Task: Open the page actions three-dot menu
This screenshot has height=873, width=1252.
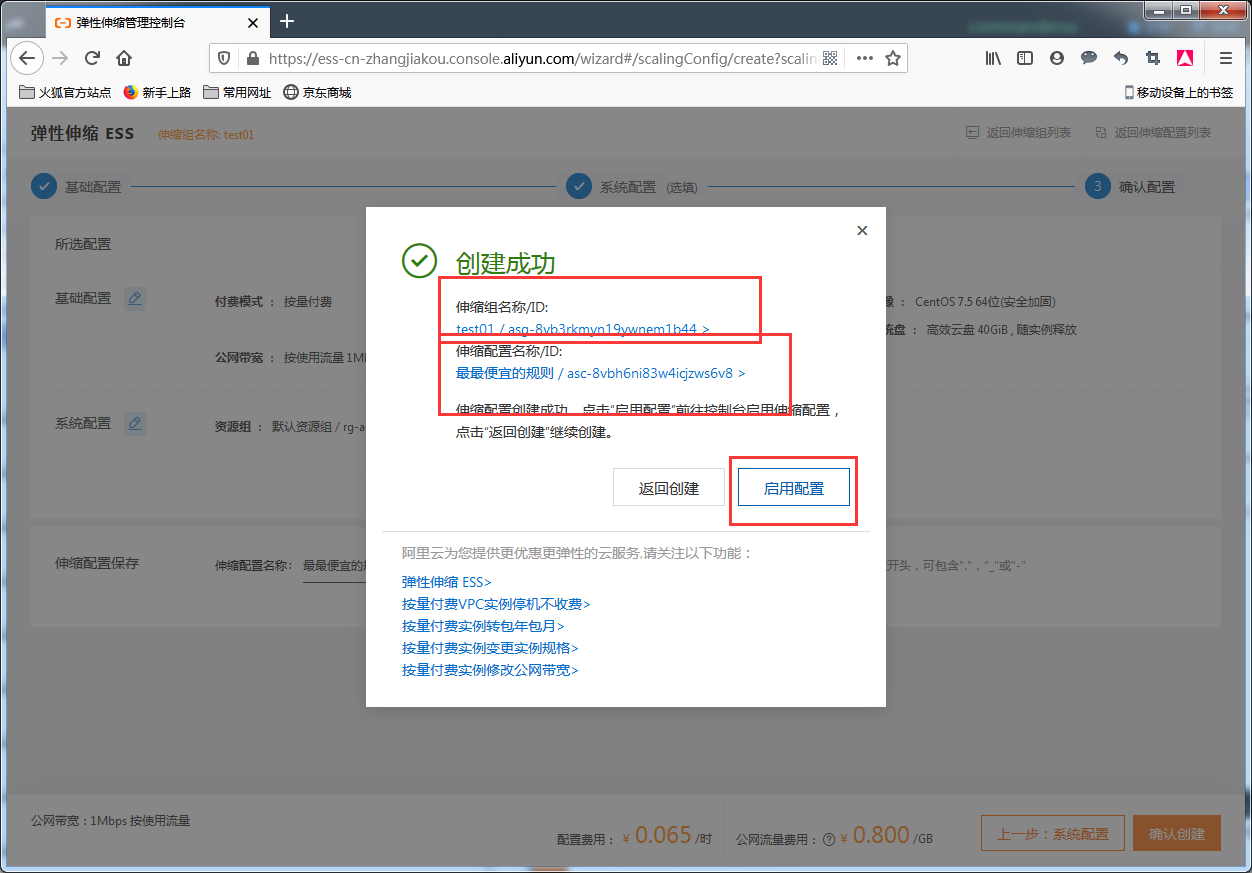Action: click(x=864, y=58)
